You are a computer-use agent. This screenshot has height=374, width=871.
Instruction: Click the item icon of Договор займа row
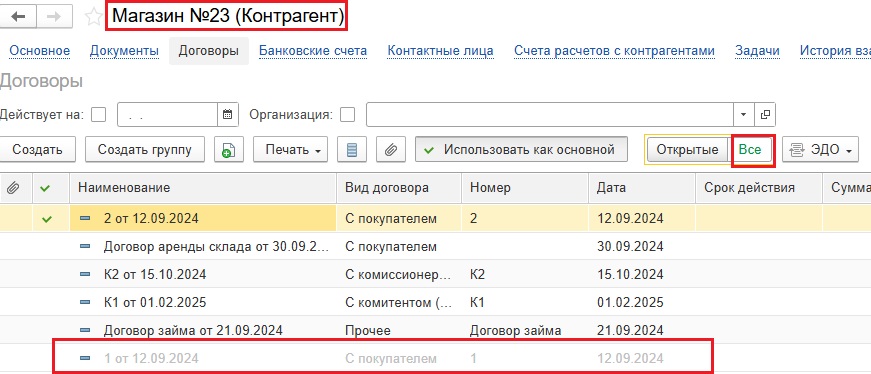[x=85, y=331]
